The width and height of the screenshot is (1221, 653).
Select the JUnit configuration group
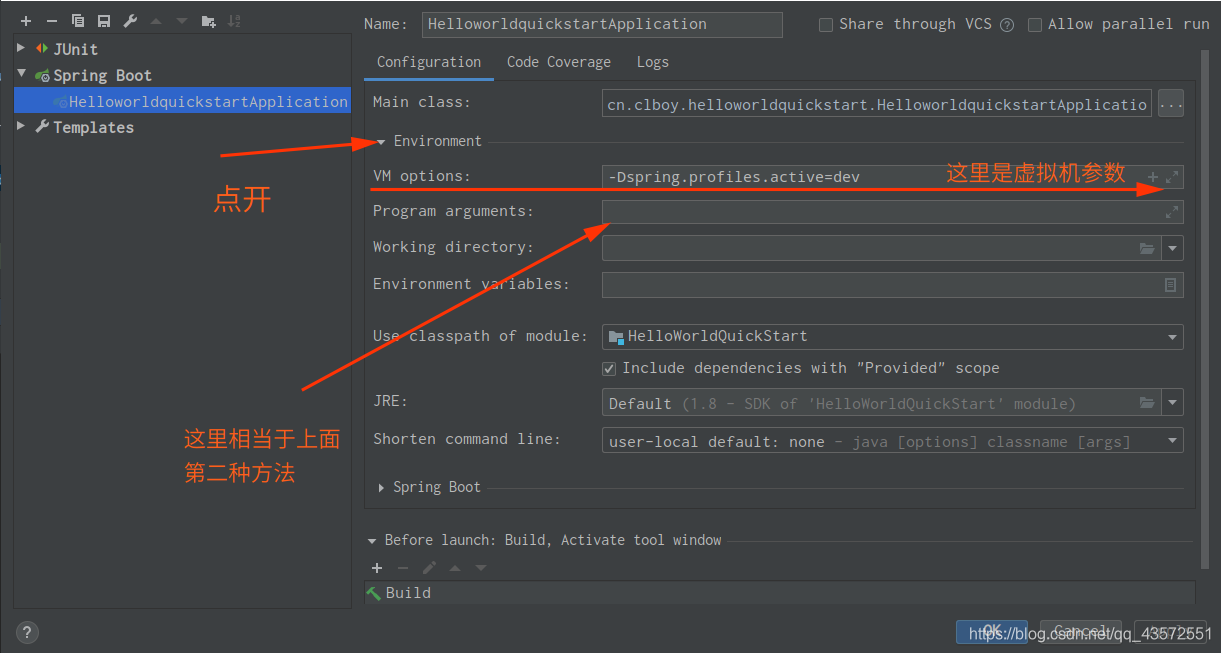point(75,49)
